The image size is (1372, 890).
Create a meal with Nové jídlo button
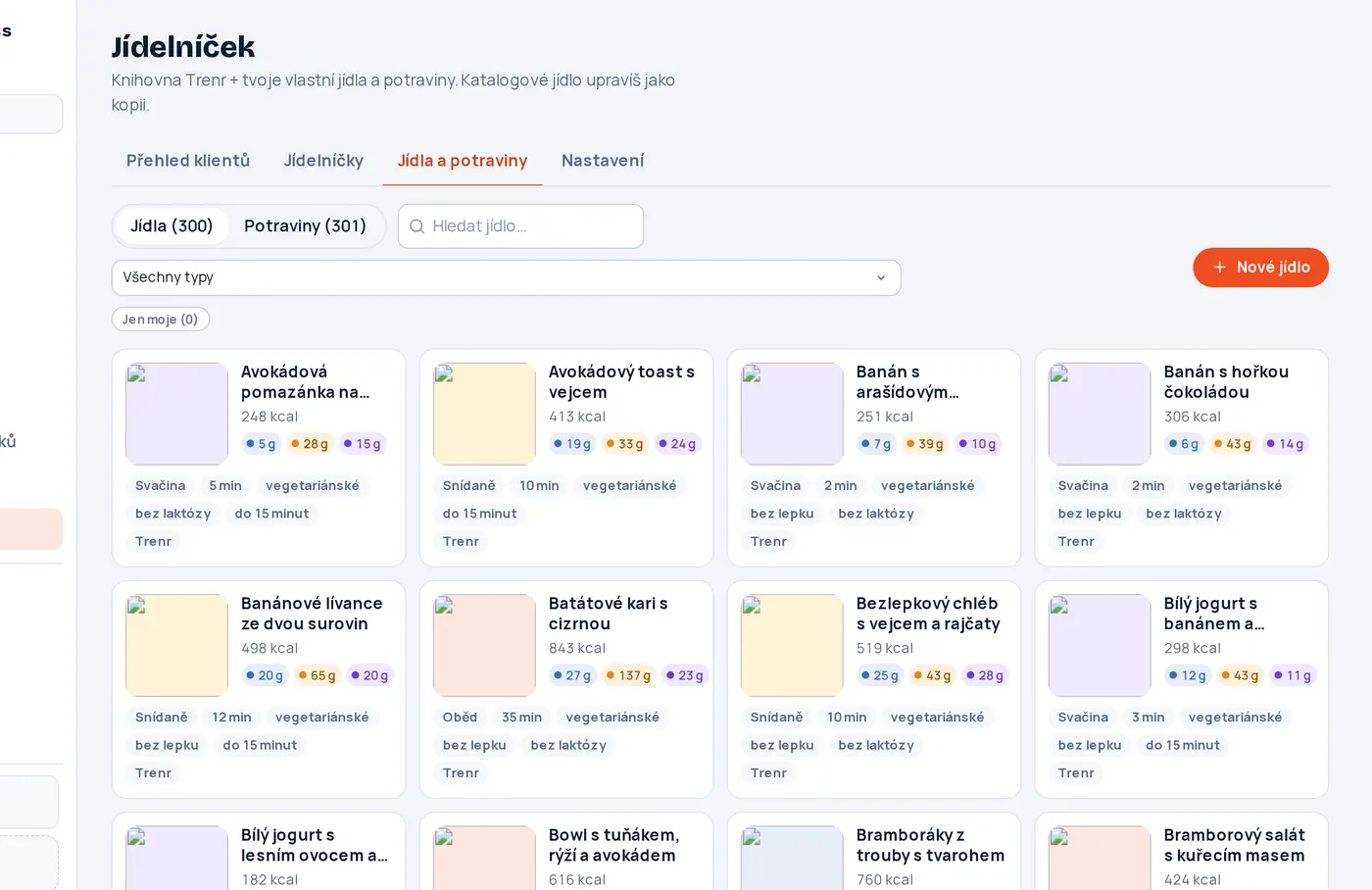pyautogui.click(x=1260, y=268)
